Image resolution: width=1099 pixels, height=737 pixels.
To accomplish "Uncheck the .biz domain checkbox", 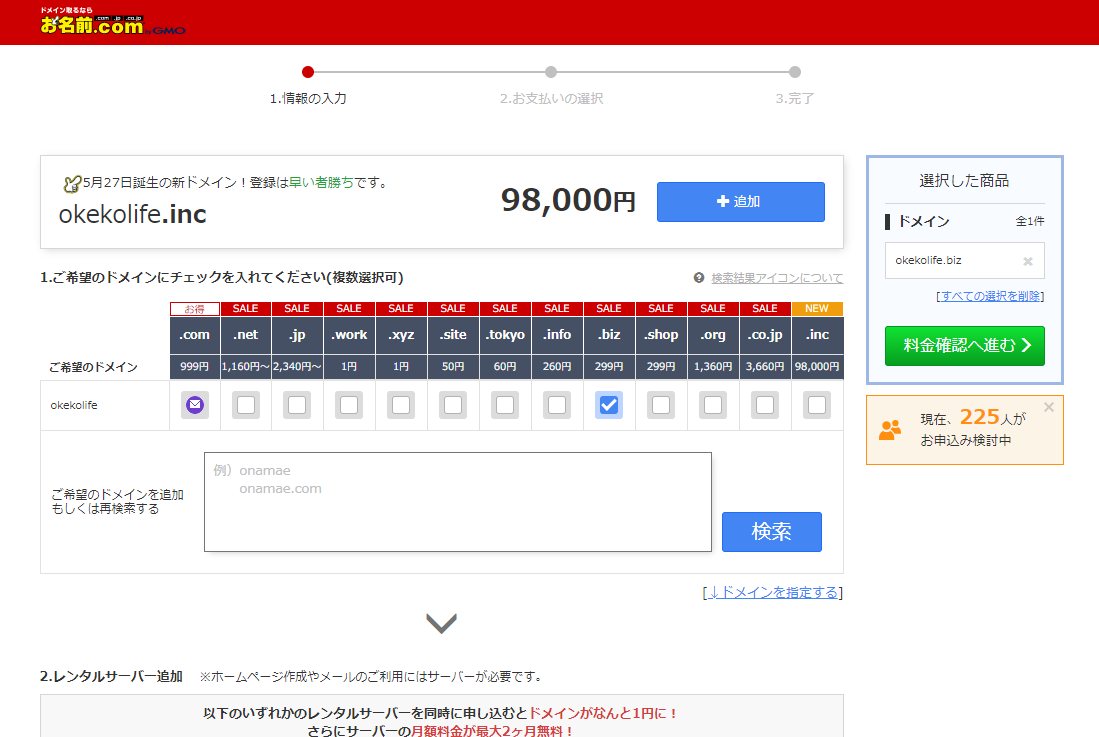I will pos(608,405).
